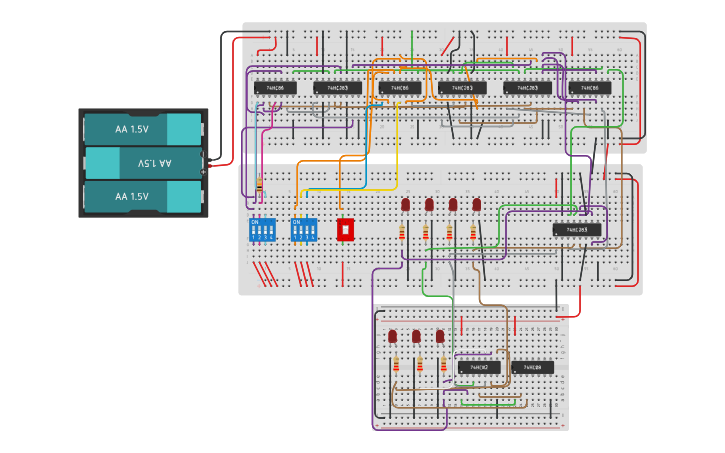Toggle switch 3 on the second blue DIP switch
This screenshot has width=725, height=453.
coord(307,230)
